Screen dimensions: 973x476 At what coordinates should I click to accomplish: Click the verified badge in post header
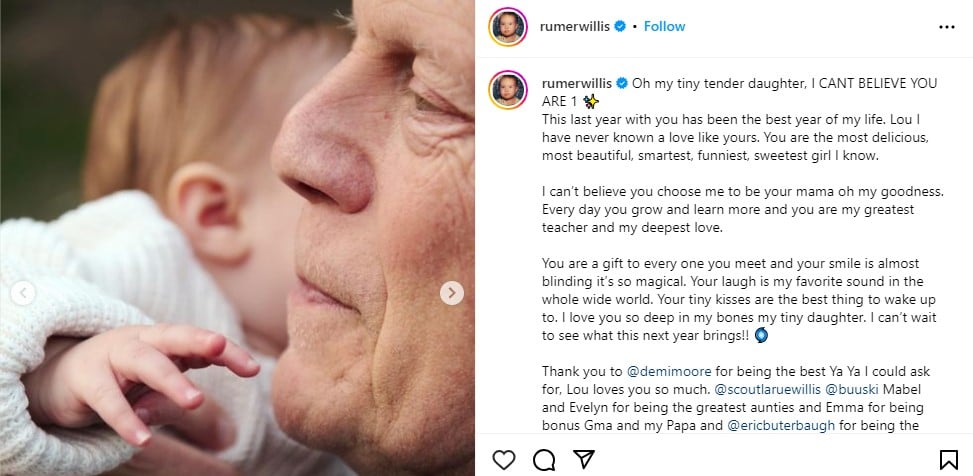click(x=620, y=27)
